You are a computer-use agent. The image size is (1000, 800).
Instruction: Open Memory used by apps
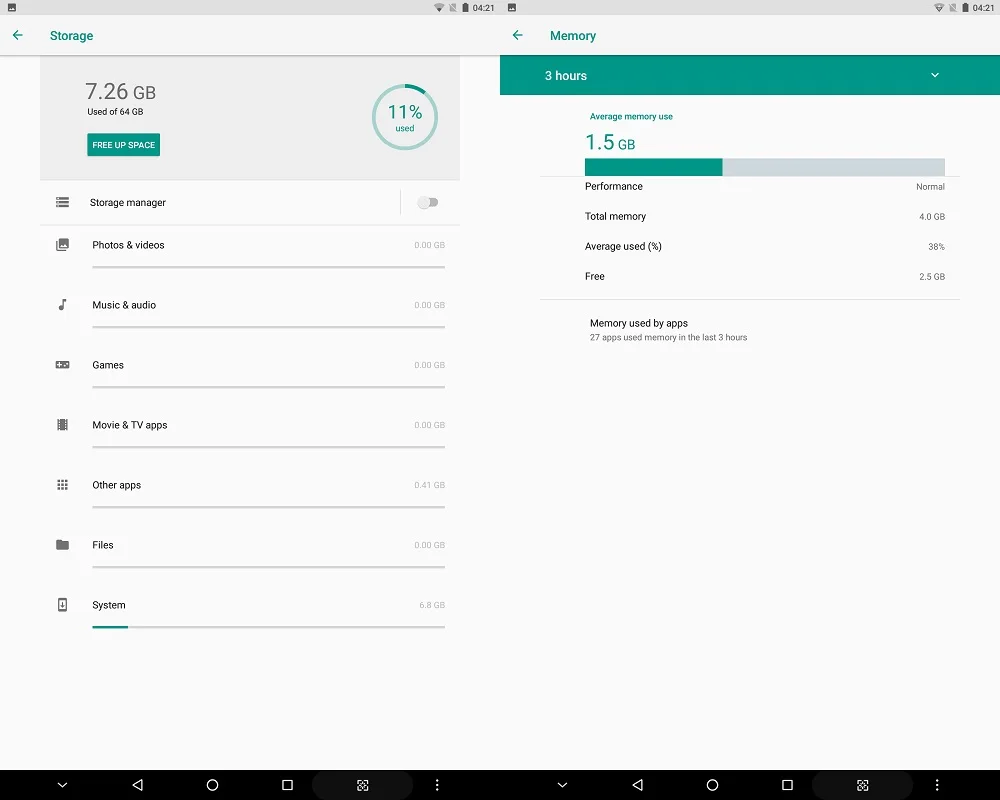750,330
